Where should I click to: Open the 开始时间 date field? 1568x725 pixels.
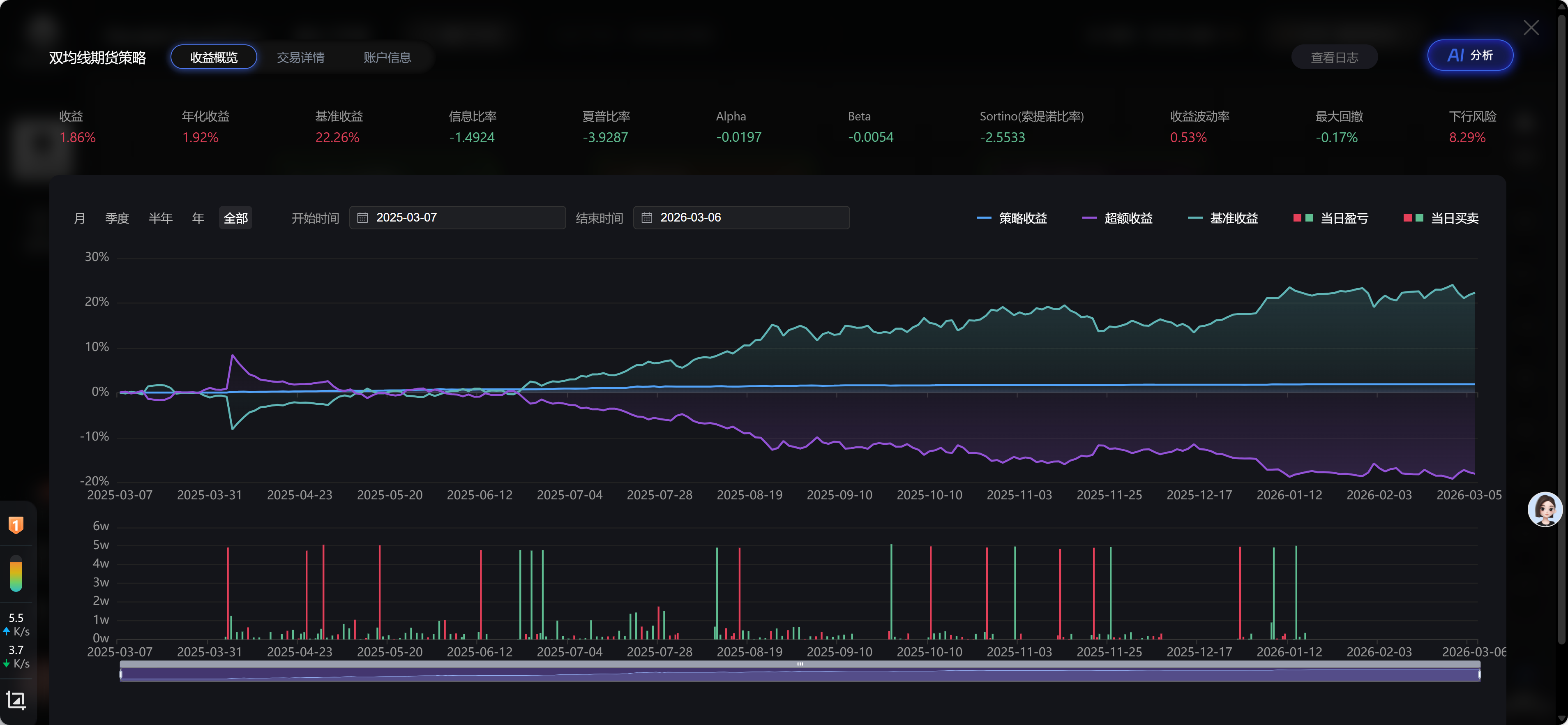point(458,217)
